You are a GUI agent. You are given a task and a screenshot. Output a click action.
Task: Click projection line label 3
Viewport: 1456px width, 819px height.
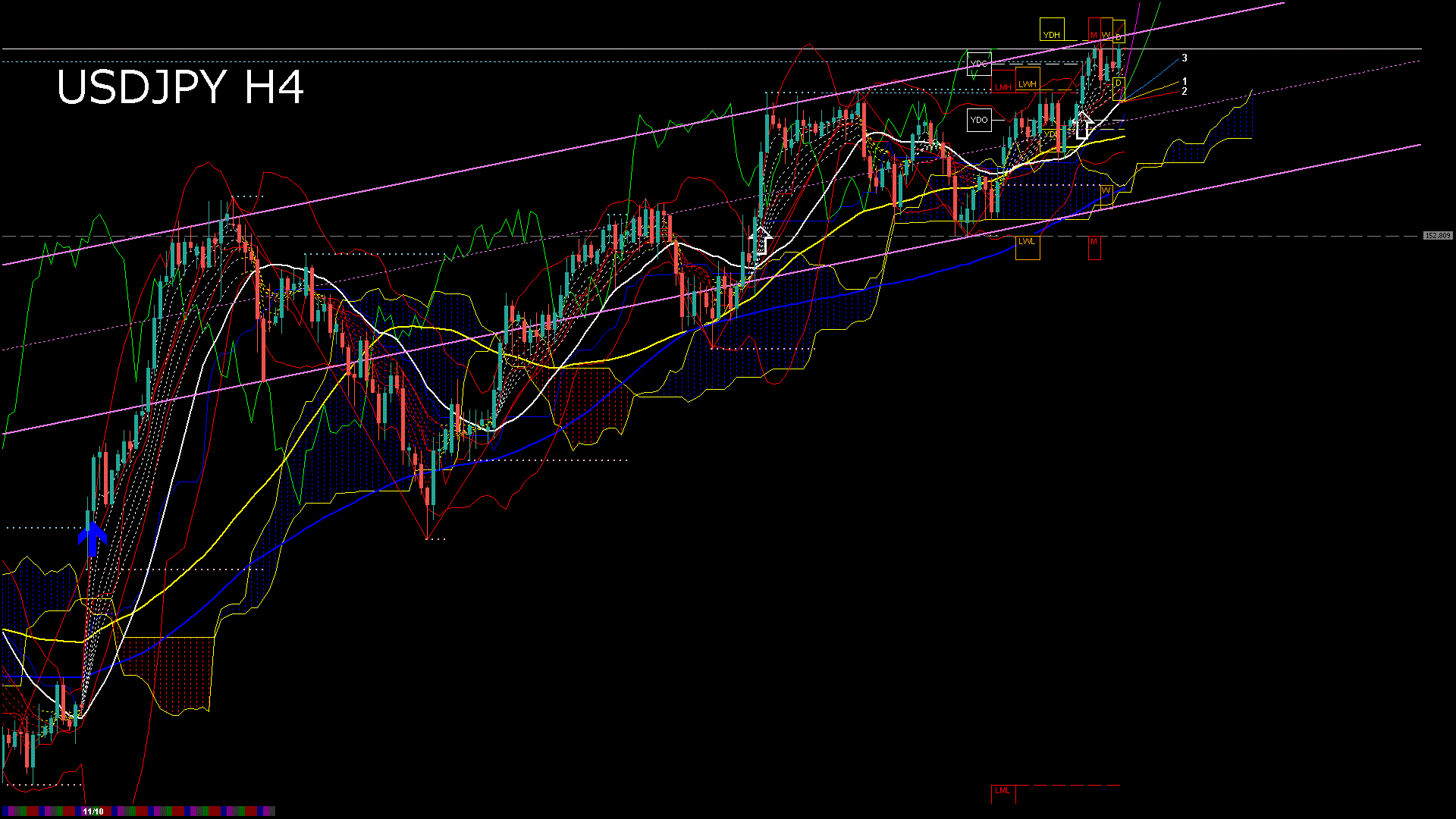pos(1185,58)
